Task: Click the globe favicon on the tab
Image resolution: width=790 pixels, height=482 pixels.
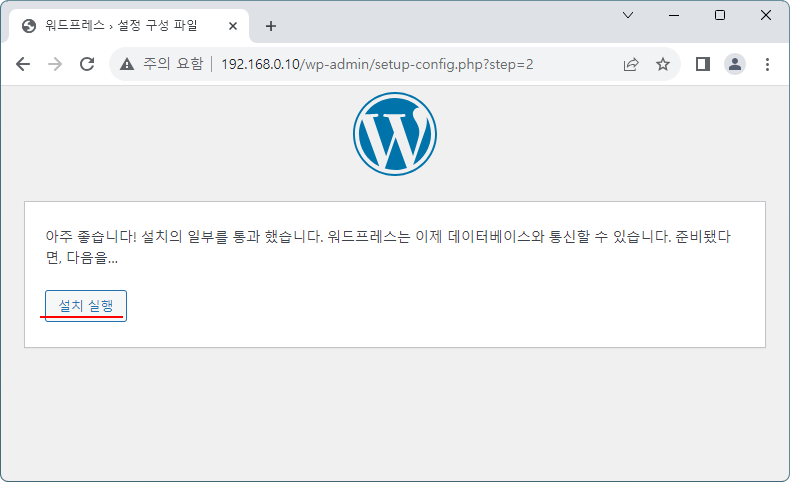Action: pyautogui.click(x=29, y=26)
